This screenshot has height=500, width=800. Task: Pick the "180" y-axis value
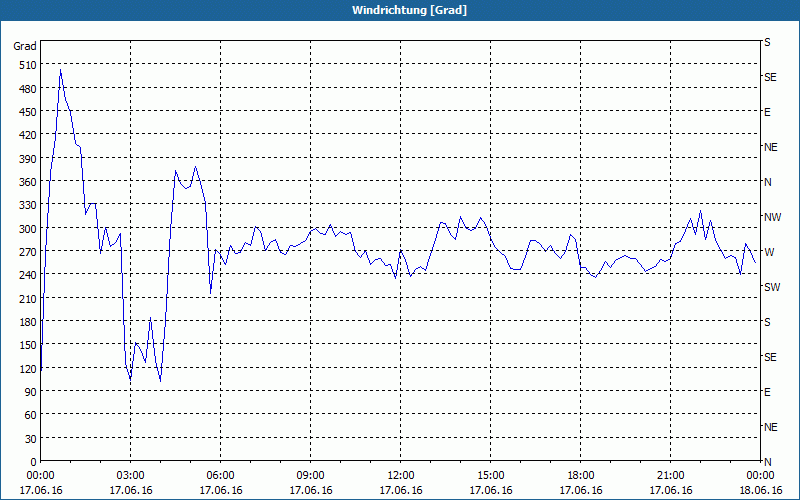point(28,322)
